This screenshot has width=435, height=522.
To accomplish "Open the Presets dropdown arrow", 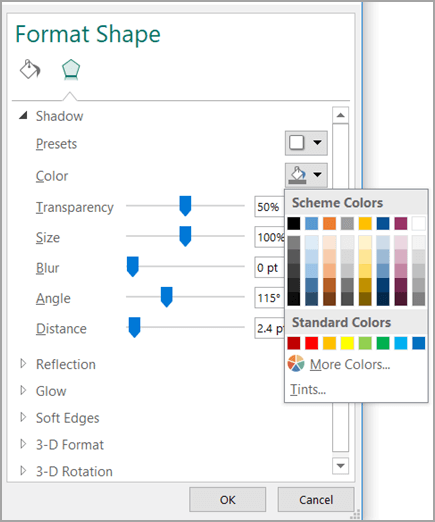I will (317, 143).
